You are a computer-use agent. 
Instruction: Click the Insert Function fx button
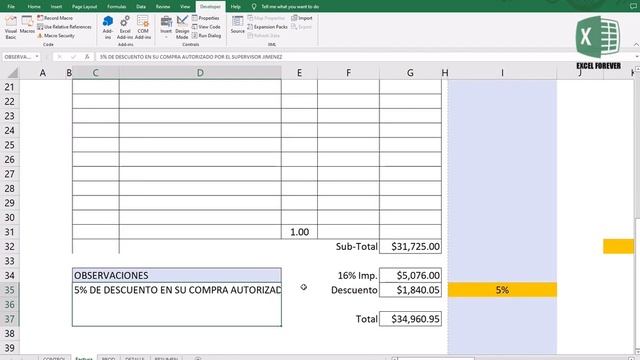coord(87,57)
